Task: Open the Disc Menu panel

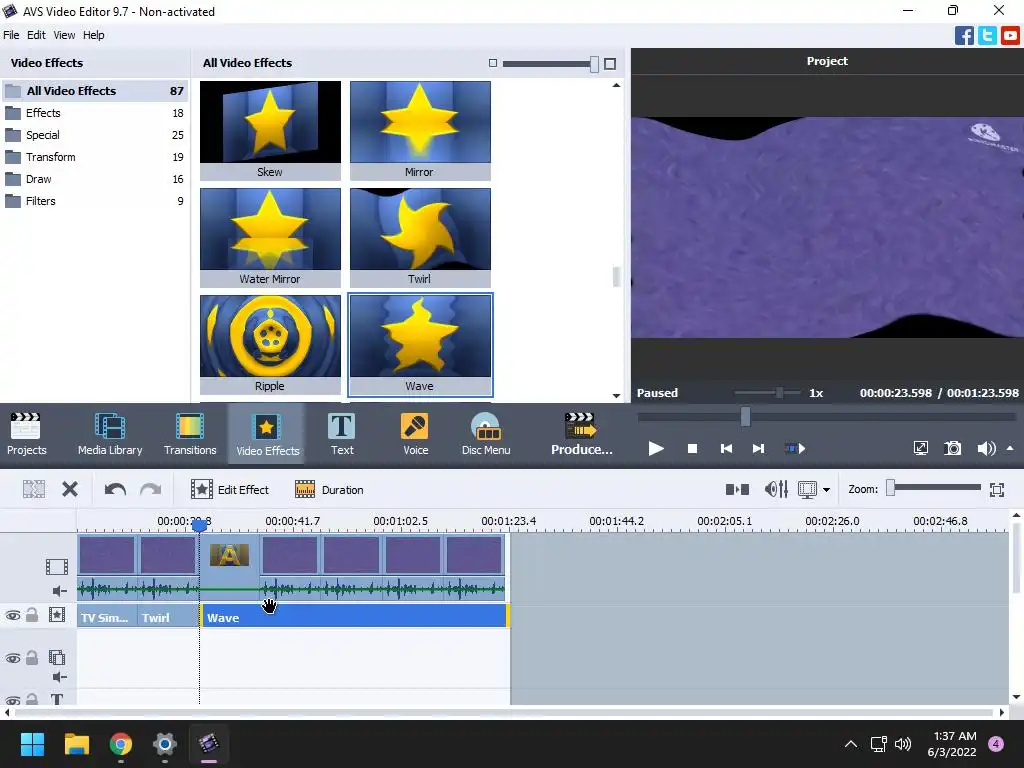Action: [x=486, y=434]
